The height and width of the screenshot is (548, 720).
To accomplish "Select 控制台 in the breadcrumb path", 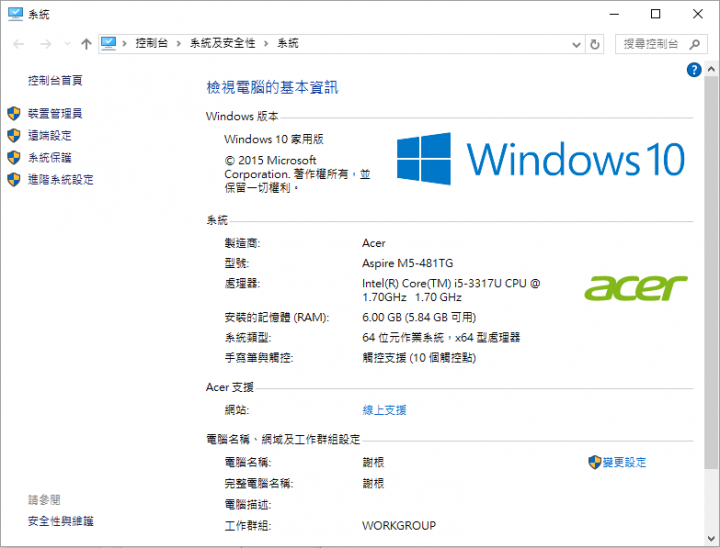I will pyautogui.click(x=152, y=44).
